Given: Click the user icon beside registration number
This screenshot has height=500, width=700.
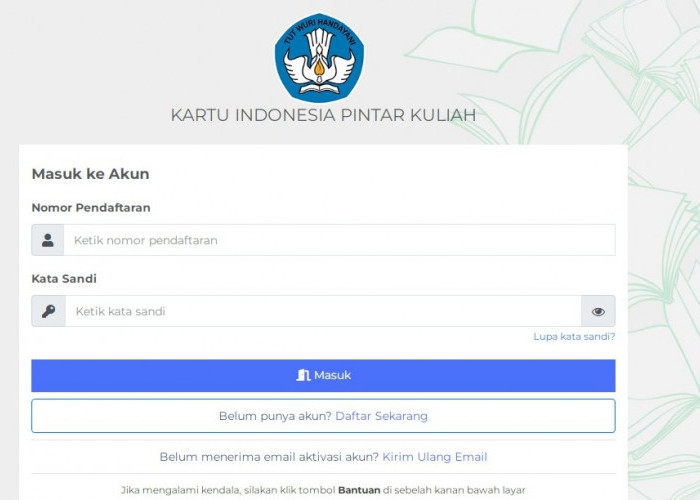Looking at the screenshot, I should pyautogui.click(x=48, y=240).
